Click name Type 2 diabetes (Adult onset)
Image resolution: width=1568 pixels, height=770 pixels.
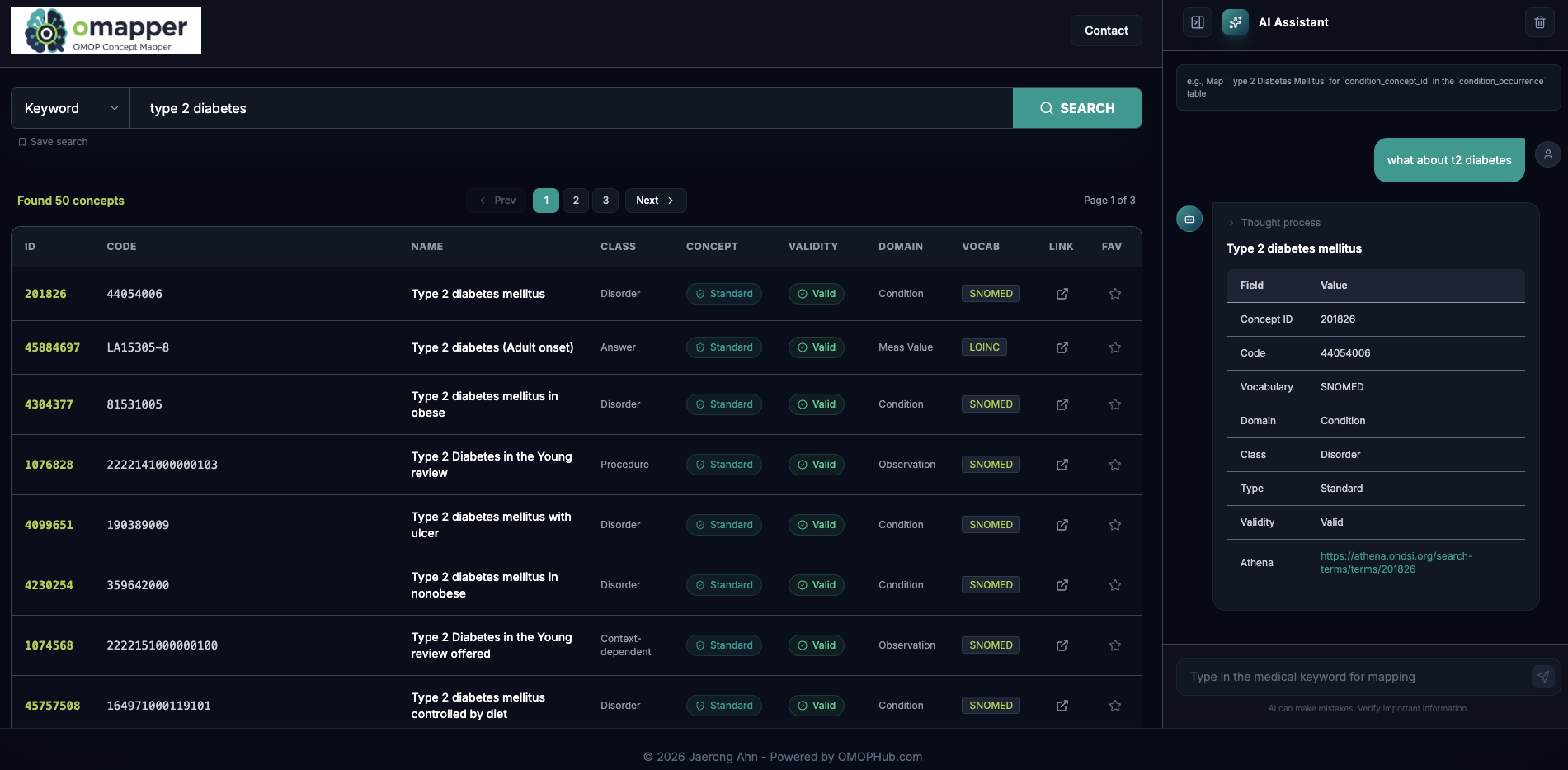click(492, 347)
